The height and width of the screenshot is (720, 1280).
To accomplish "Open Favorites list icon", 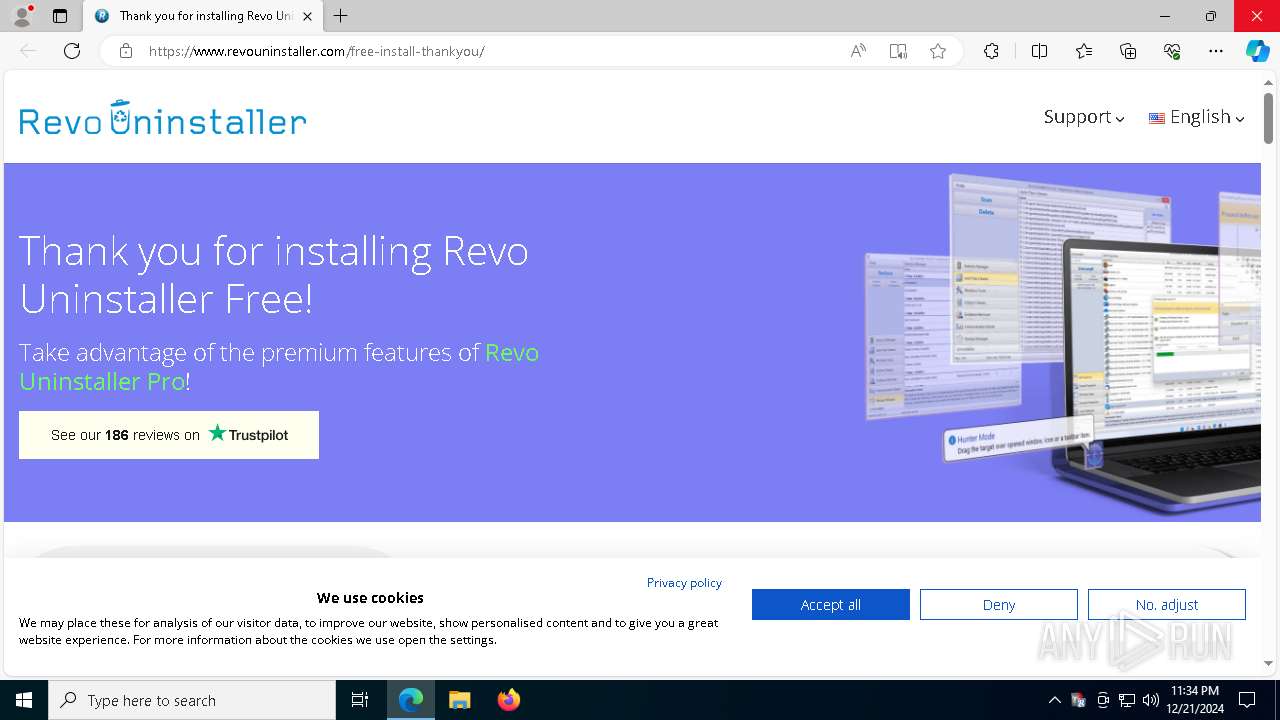I will [x=1084, y=51].
